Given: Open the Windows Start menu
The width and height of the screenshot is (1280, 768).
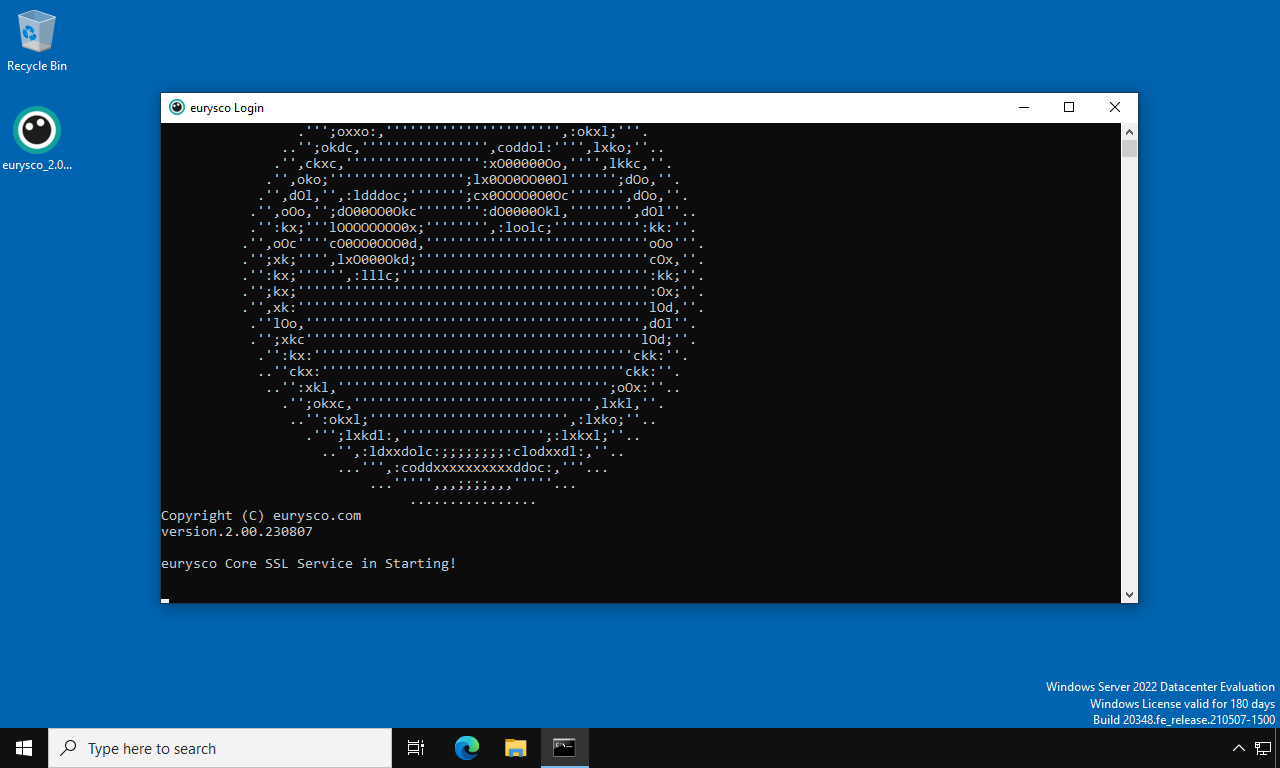Looking at the screenshot, I should (24, 748).
